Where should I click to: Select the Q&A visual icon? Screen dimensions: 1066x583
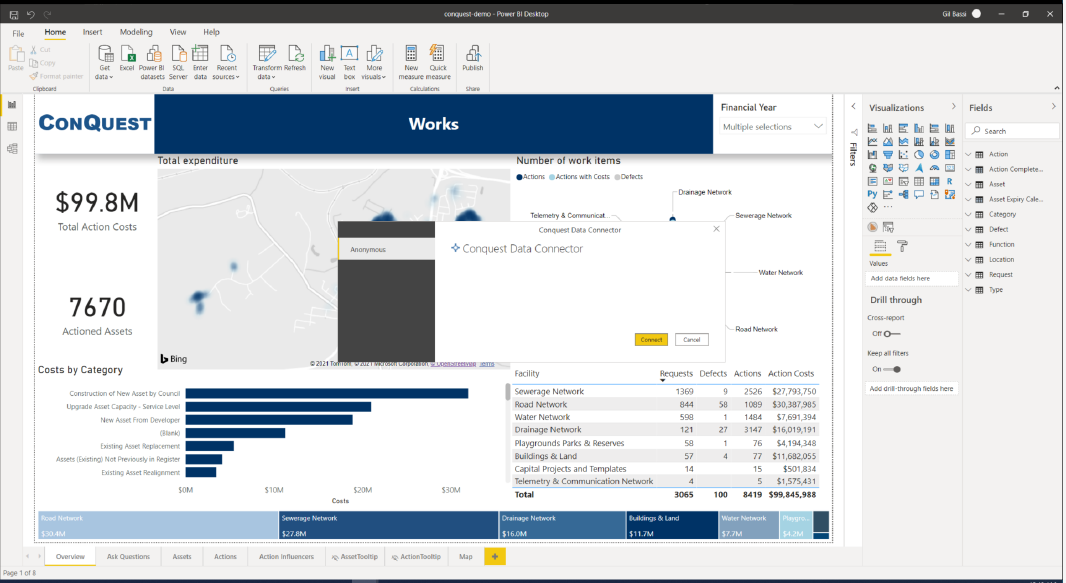918,194
